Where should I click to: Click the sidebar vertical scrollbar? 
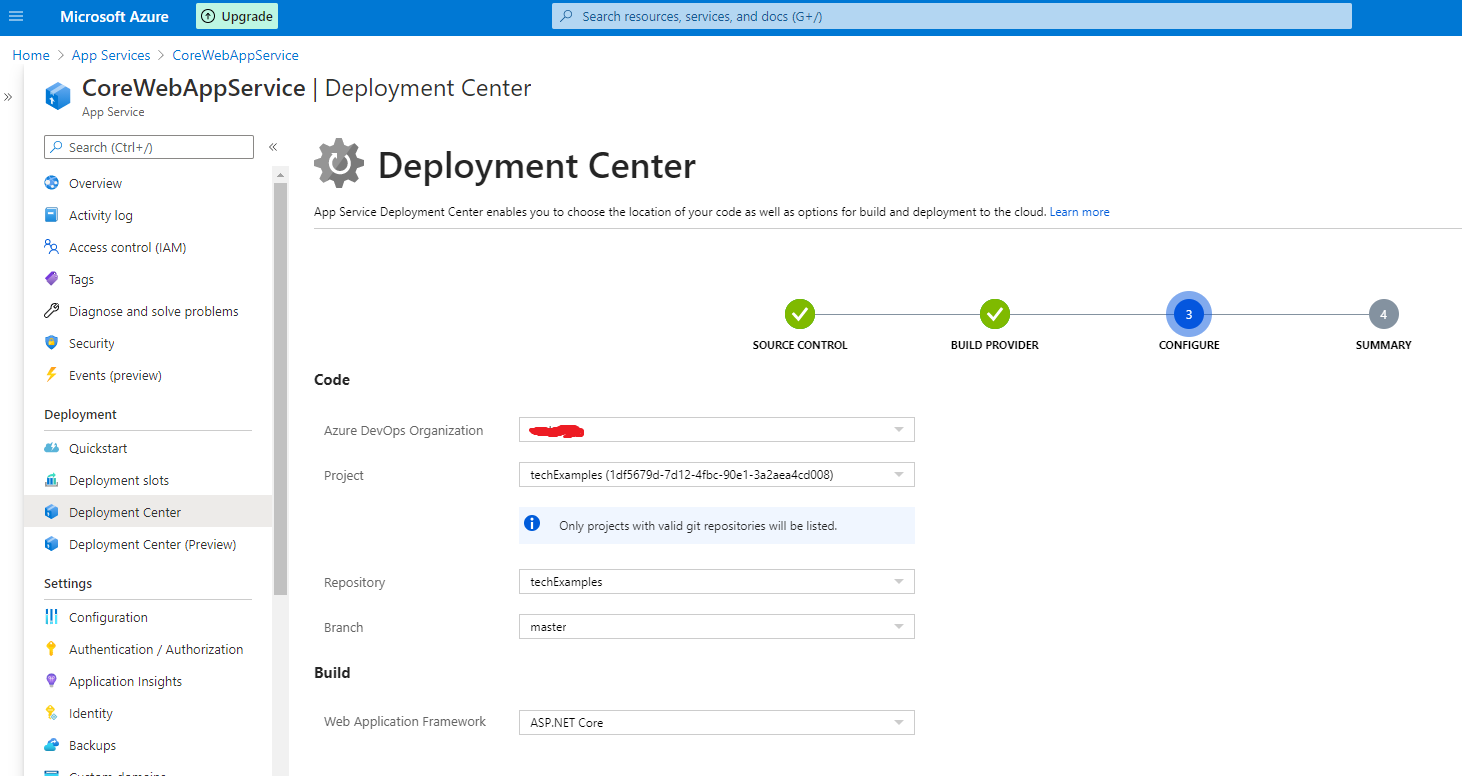pos(280,388)
